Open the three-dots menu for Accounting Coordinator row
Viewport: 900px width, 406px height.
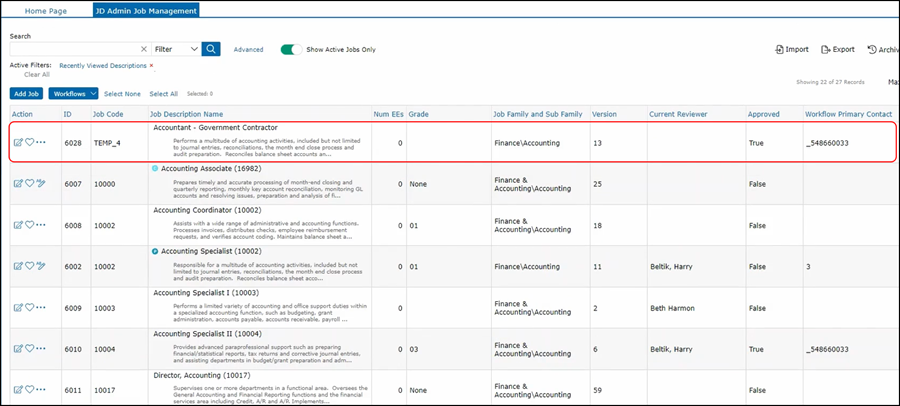(41, 226)
